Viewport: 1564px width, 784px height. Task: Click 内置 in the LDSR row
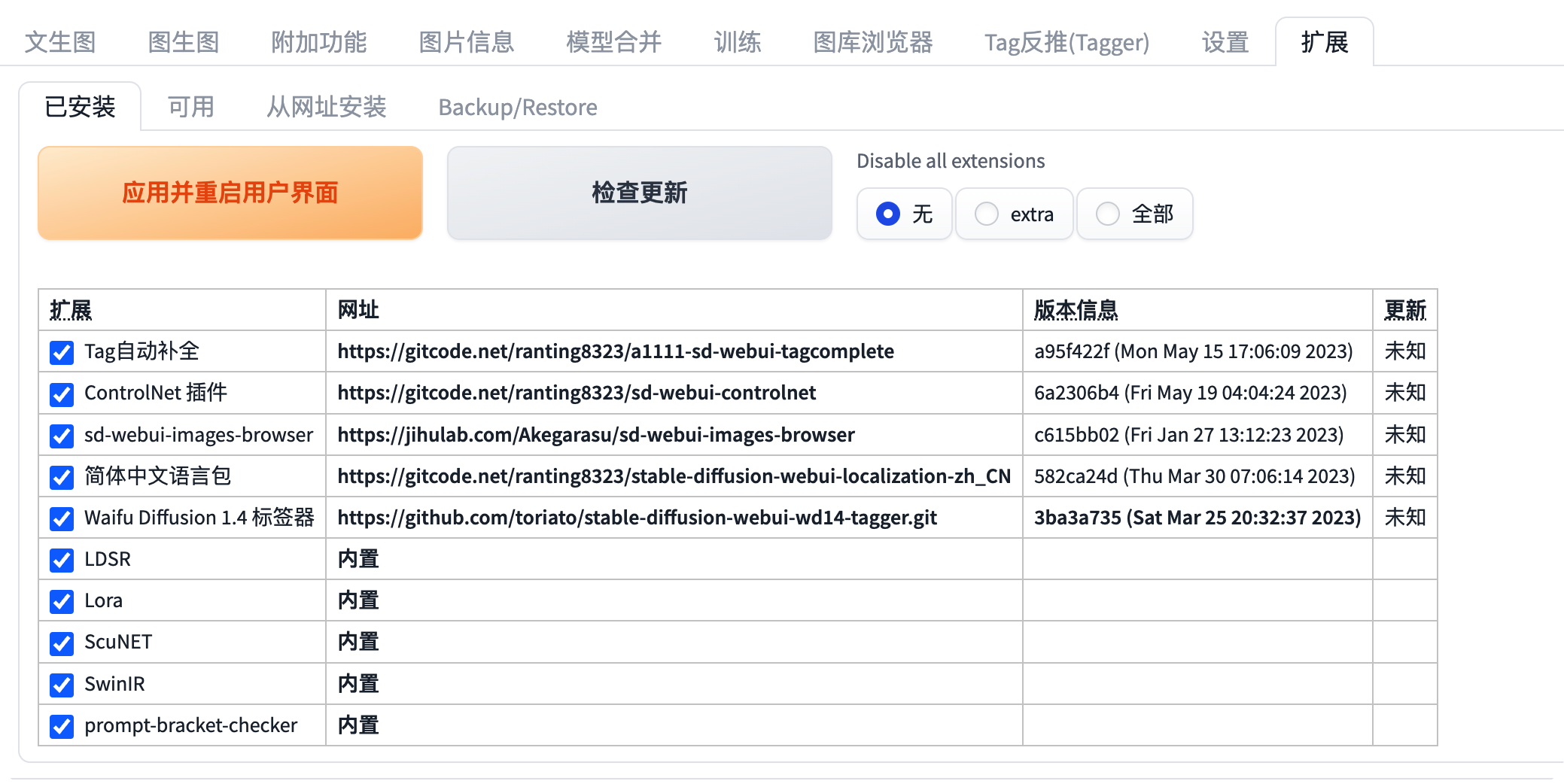coord(358,559)
